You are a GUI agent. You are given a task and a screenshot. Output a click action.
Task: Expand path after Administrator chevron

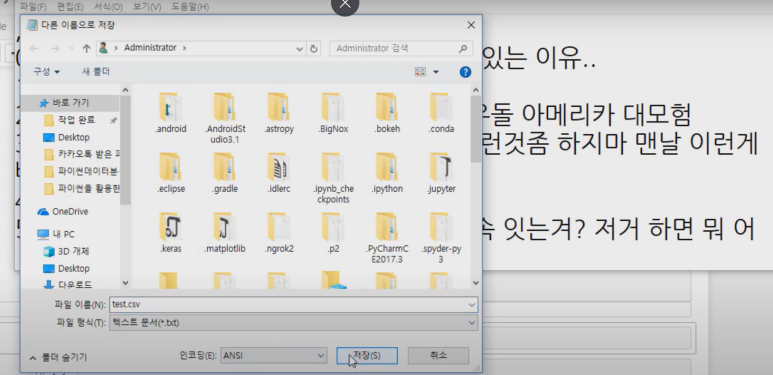point(184,48)
